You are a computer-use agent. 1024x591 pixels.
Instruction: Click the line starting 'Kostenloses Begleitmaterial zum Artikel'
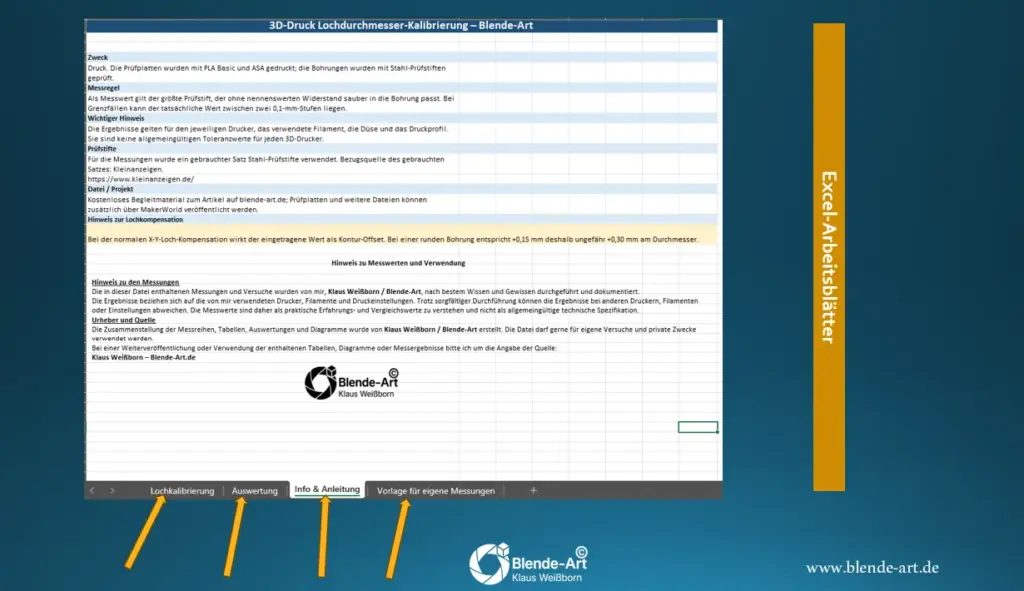[x=257, y=200]
